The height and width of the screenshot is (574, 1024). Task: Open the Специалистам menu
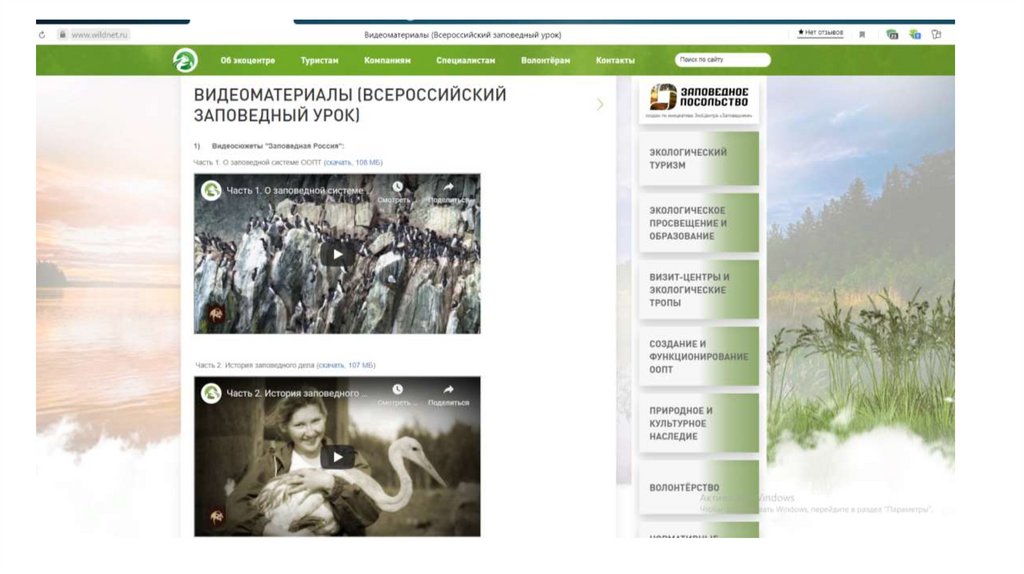(466, 60)
